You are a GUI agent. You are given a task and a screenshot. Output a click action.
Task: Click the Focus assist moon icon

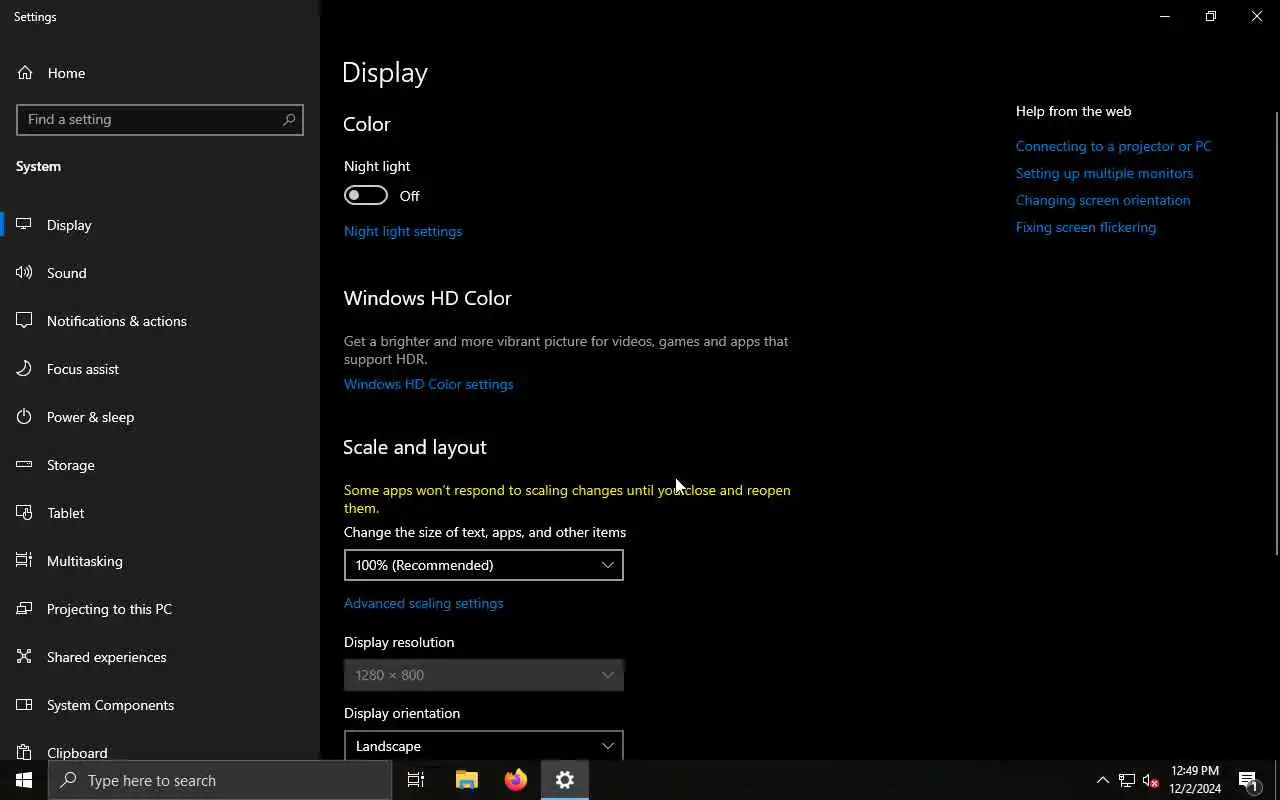click(x=24, y=369)
